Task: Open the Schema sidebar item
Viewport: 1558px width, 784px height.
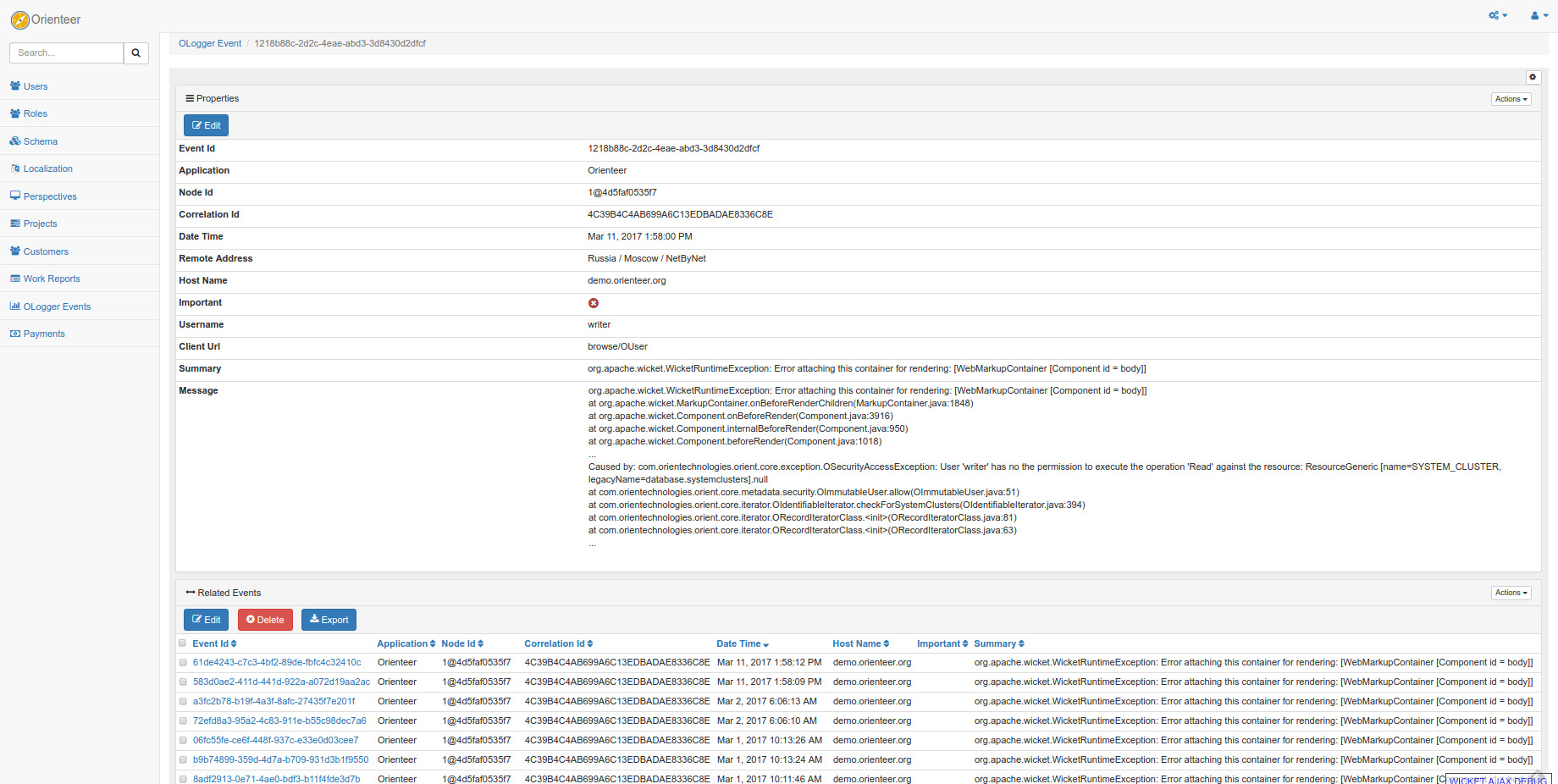Action: [x=41, y=141]
